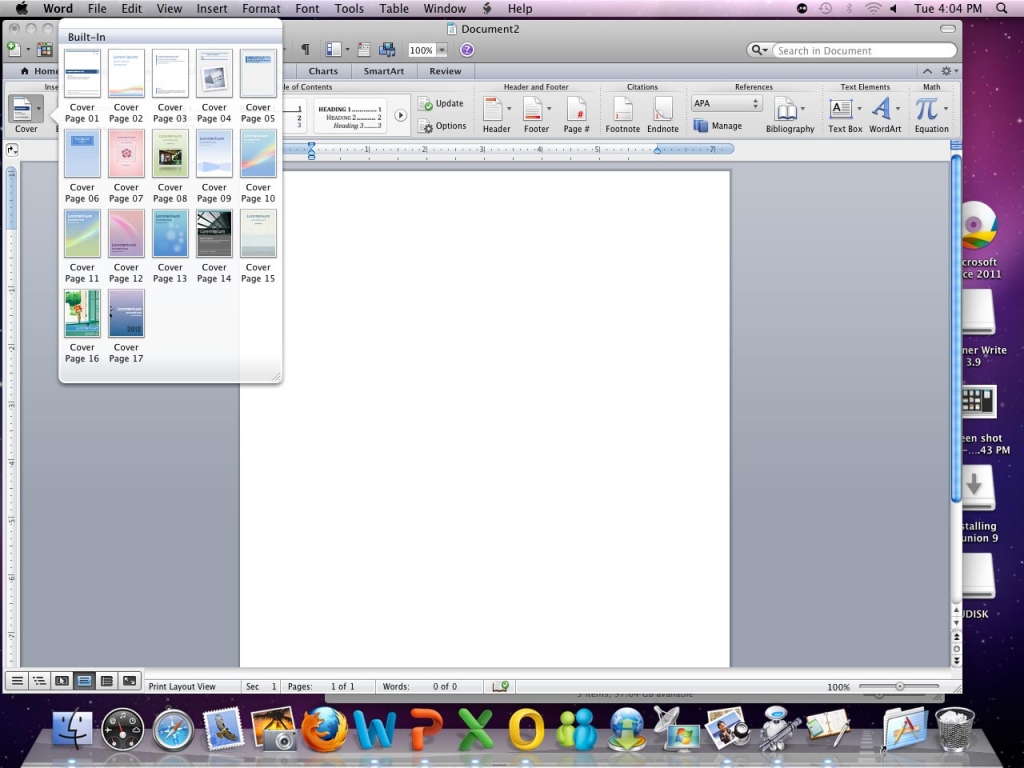Click the spelling and grammar status icon

click(x=500, y=686)
